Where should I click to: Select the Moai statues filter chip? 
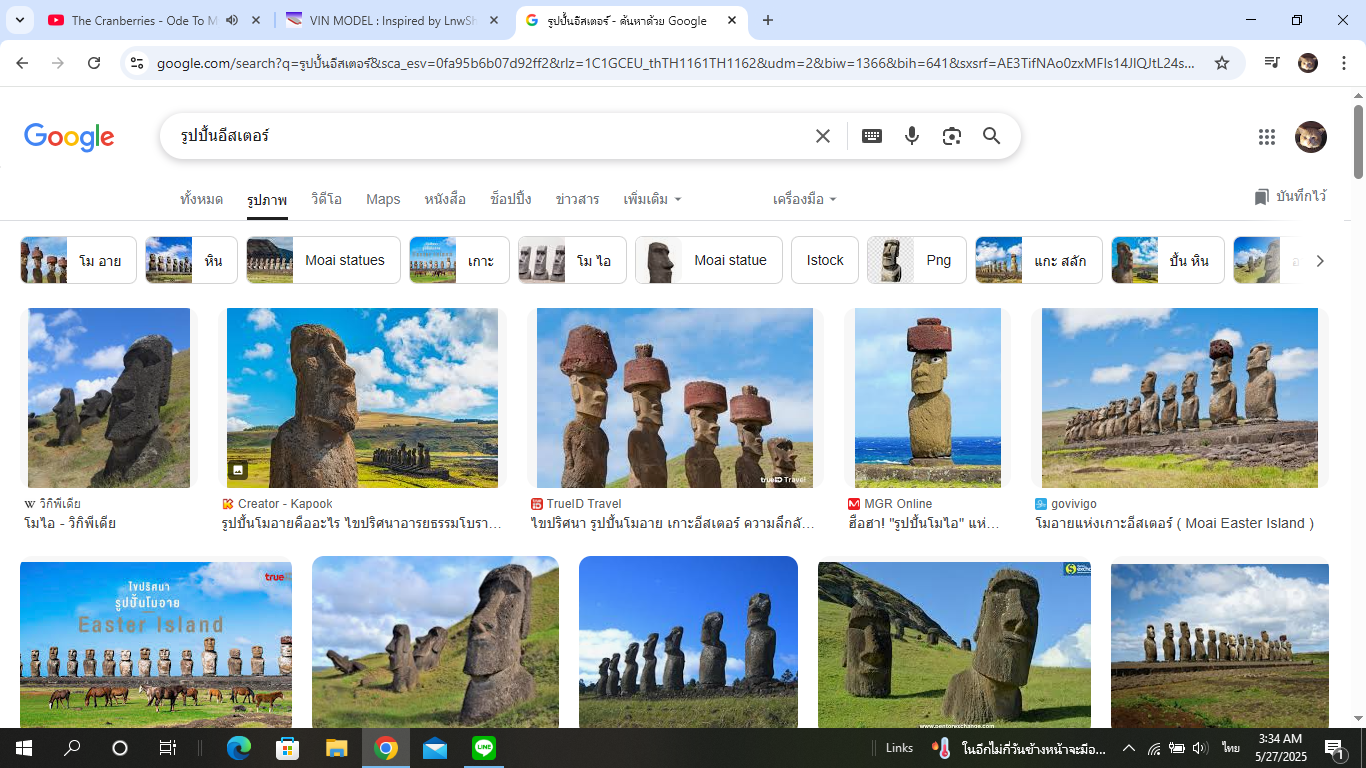pos(323,260)
